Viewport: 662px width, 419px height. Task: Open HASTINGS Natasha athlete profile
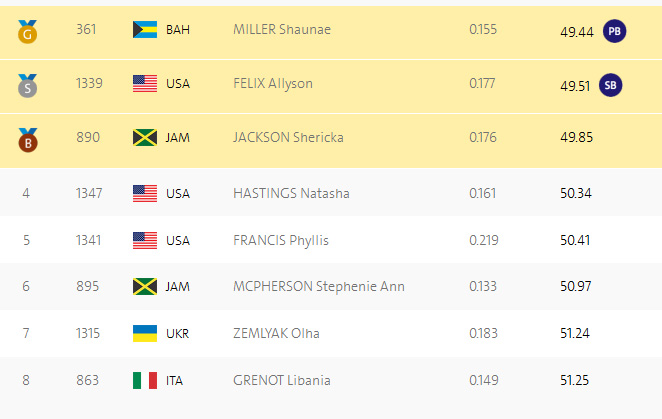(291, 193)
